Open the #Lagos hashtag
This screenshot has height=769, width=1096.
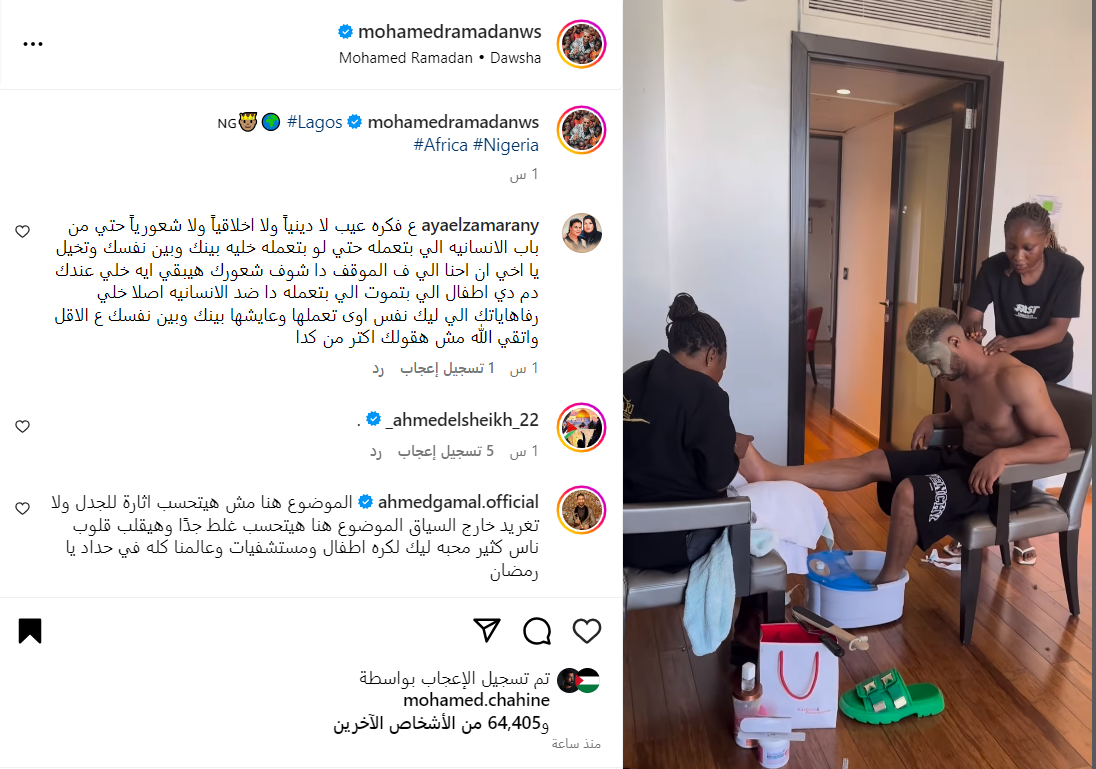pyautogui.click(x=315, y=122)
